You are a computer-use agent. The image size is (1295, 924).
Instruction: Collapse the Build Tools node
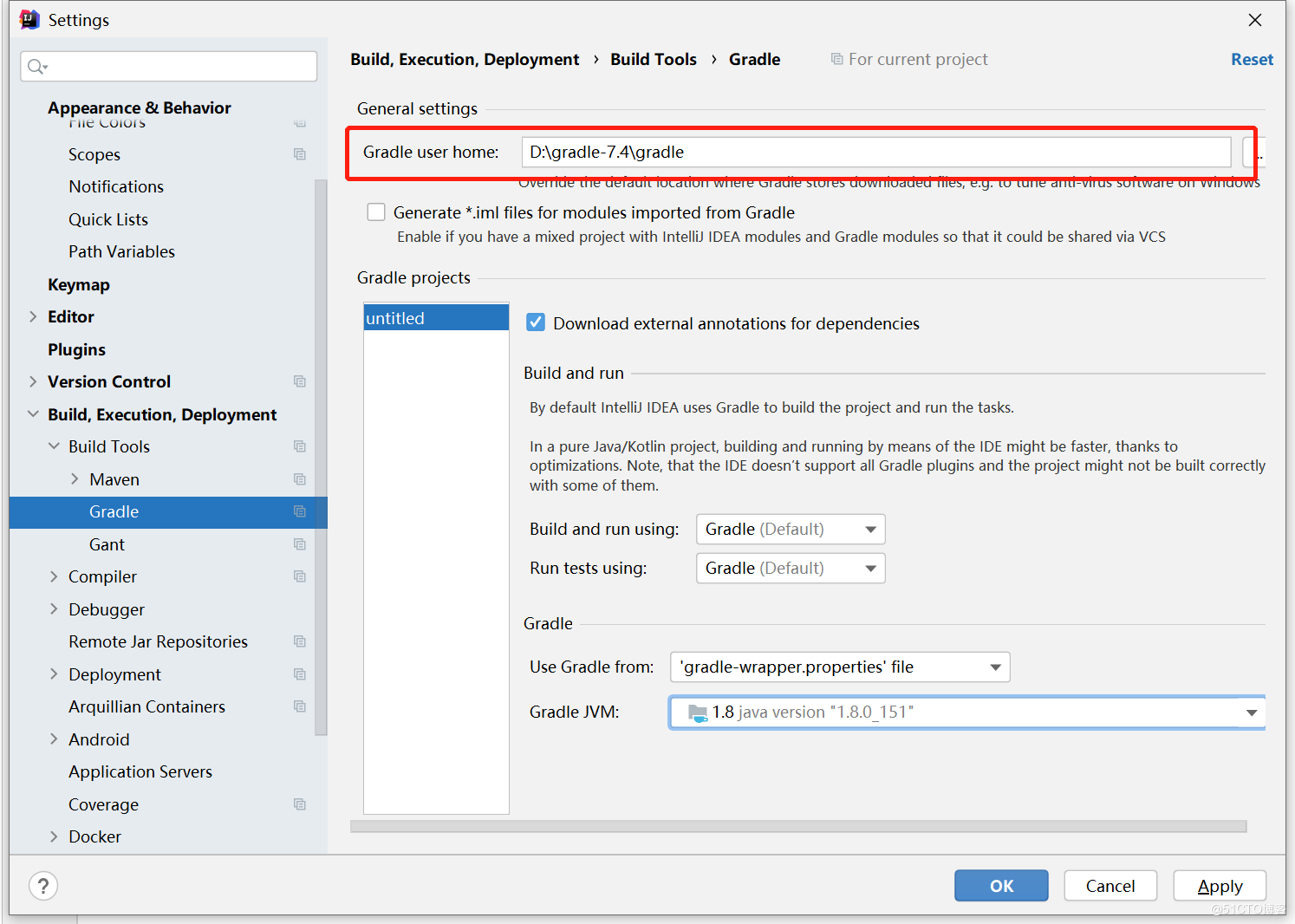pos(54,446)
